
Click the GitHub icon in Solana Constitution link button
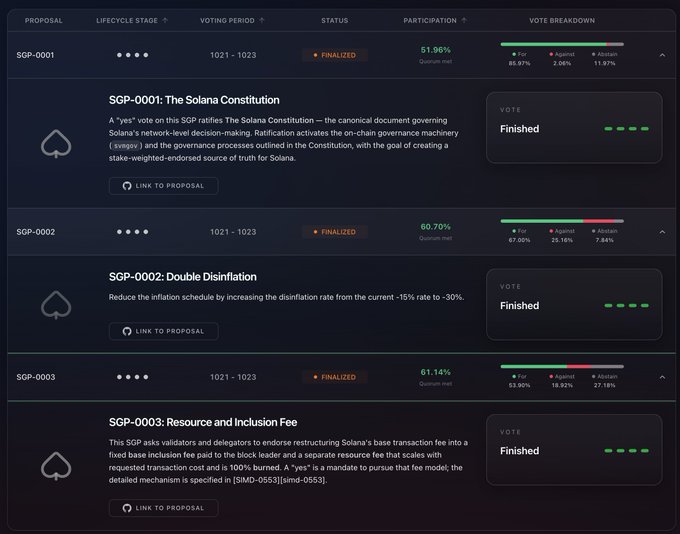(127, 186)
